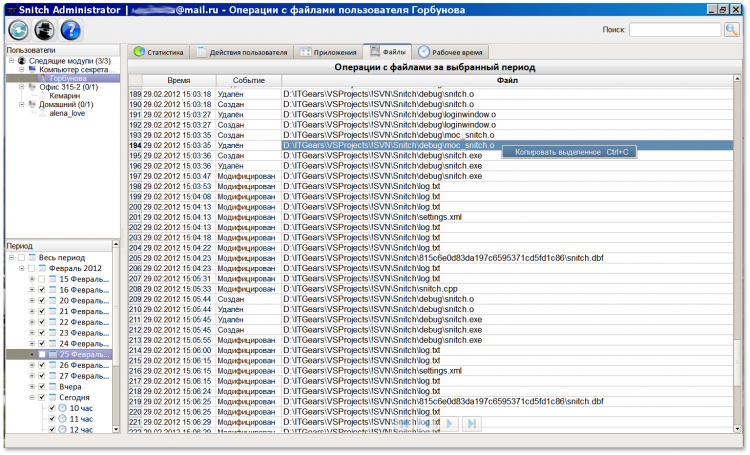Click the file table scrollbar down arrow
Screen dimensions: 750x455
(x=737, y=429)
